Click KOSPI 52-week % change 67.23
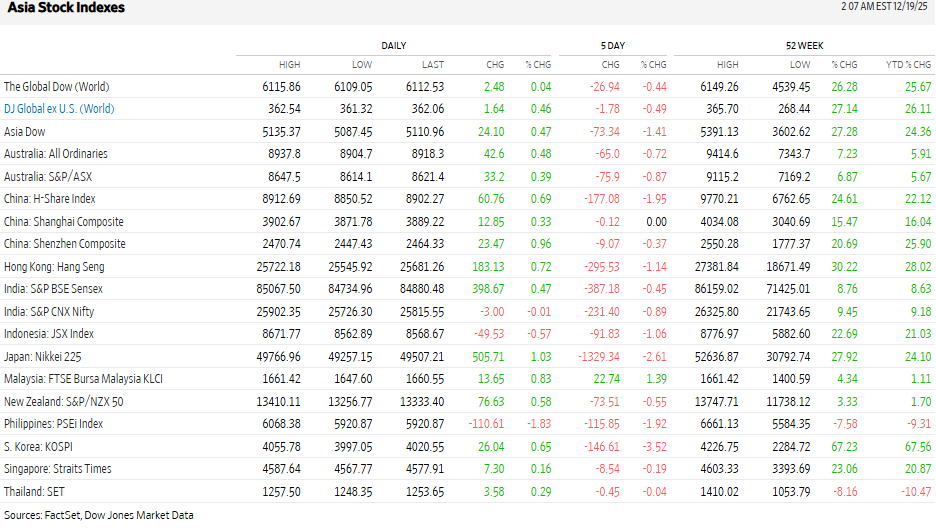The image size is (936, 531). tap(844, 446)
